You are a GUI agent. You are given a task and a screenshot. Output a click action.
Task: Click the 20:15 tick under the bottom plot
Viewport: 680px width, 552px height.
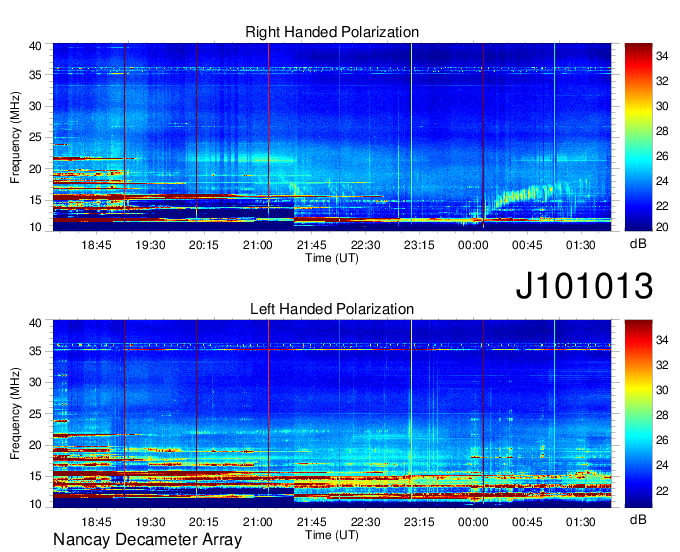[204, 522]
